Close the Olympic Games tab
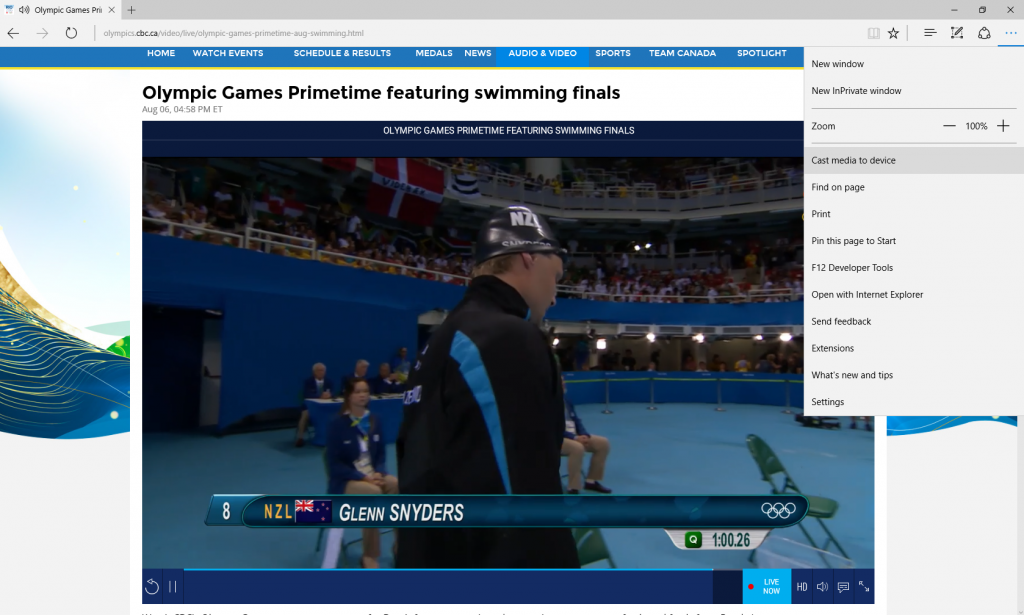Screen dimensions: 1024x615 coord(112,10)
